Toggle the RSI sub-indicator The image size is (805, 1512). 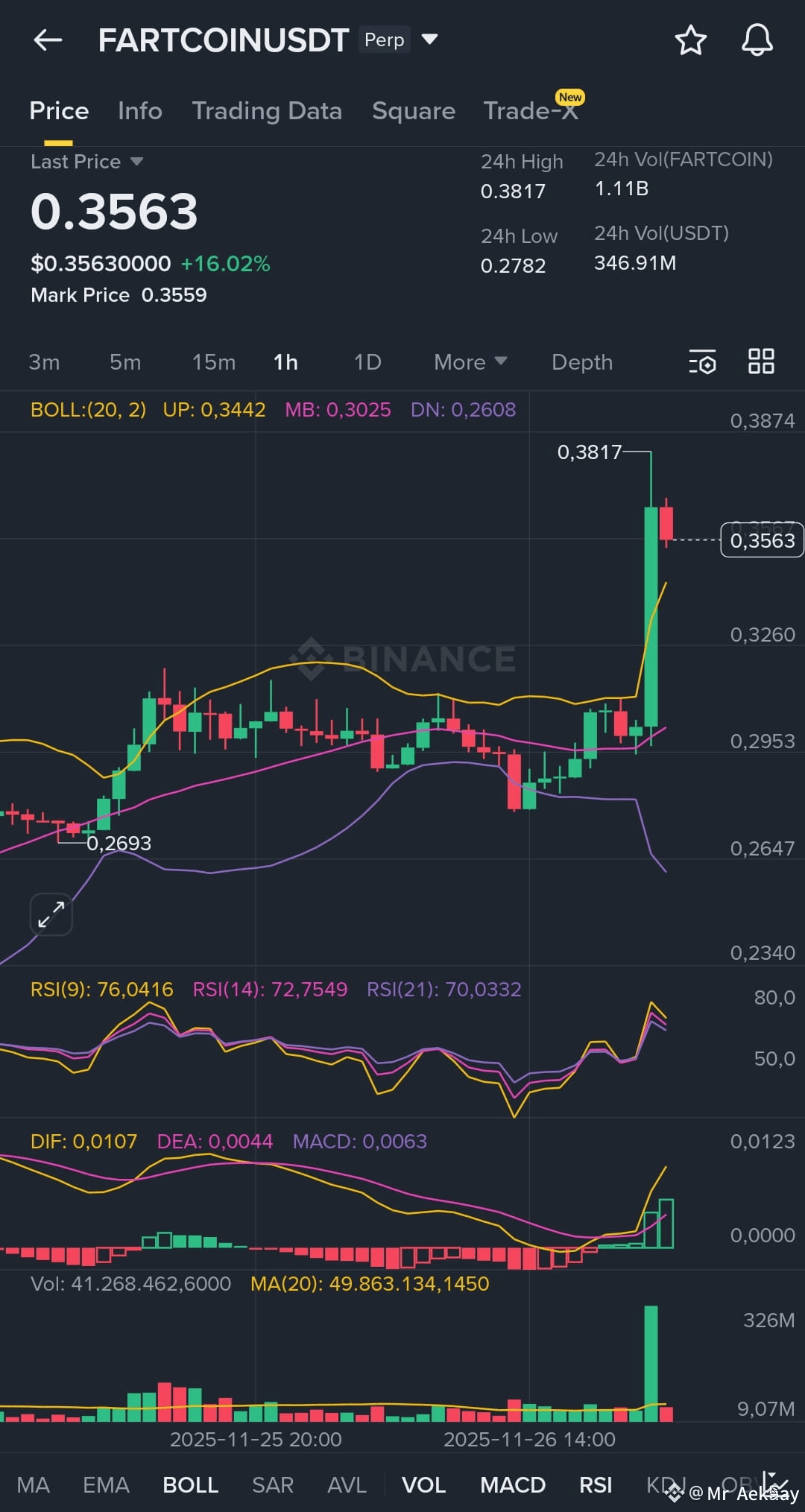click(596, 1485)
